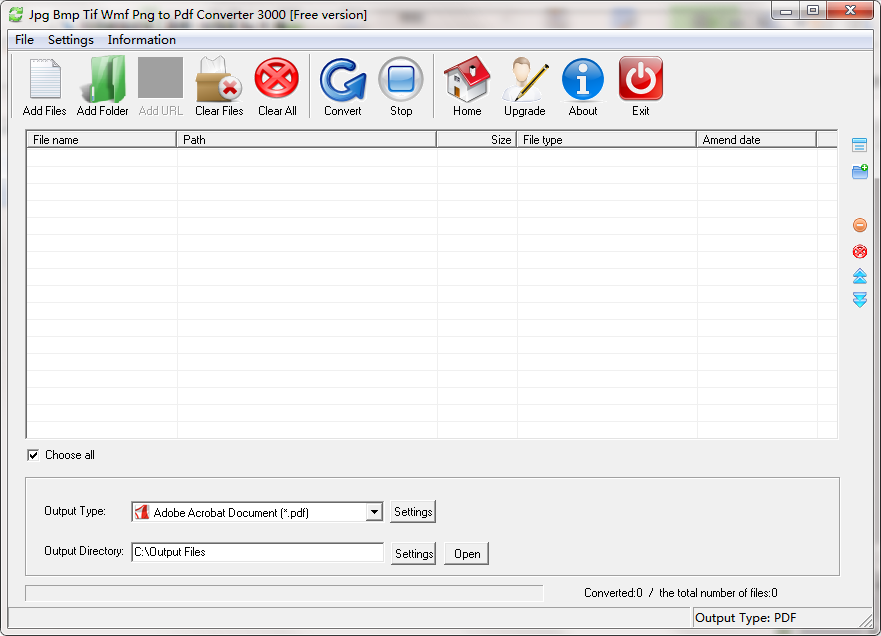The width and height of the screenshot is (881, 636).
Task: Click the red Exit power icon
Action: (641, 80)
